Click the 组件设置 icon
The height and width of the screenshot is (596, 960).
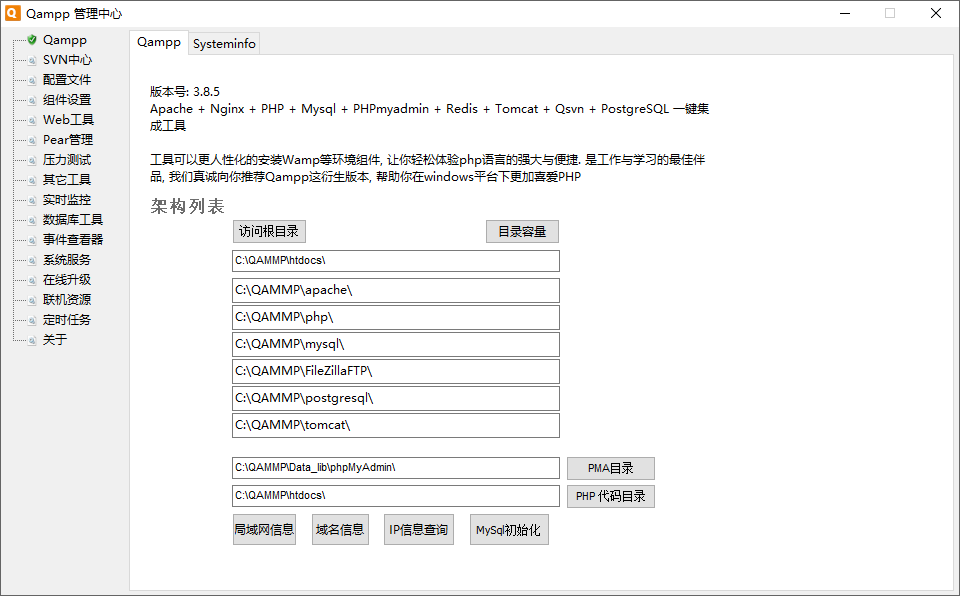click(31, 100)
